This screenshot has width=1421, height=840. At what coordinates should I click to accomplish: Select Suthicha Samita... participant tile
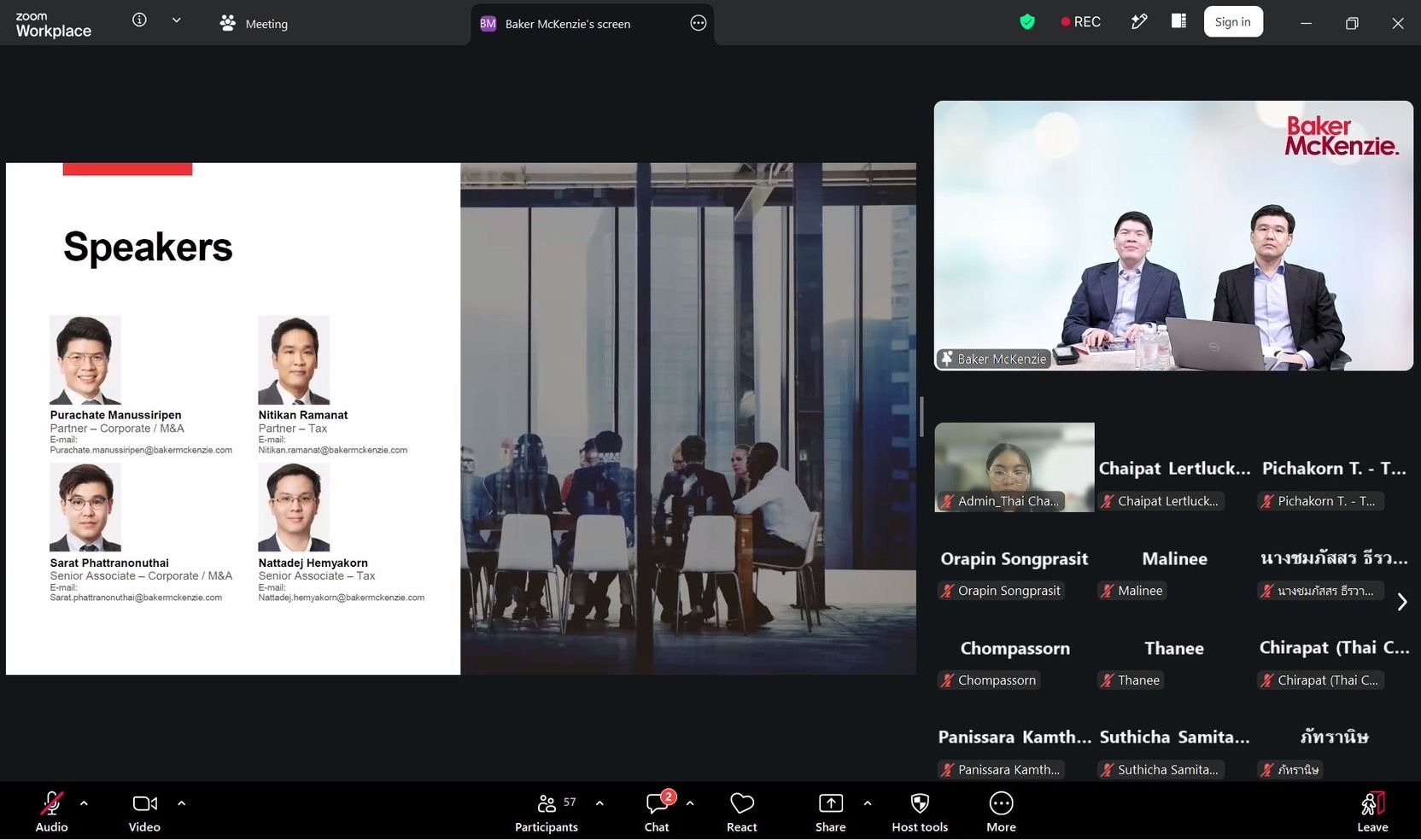[1174, 737]
